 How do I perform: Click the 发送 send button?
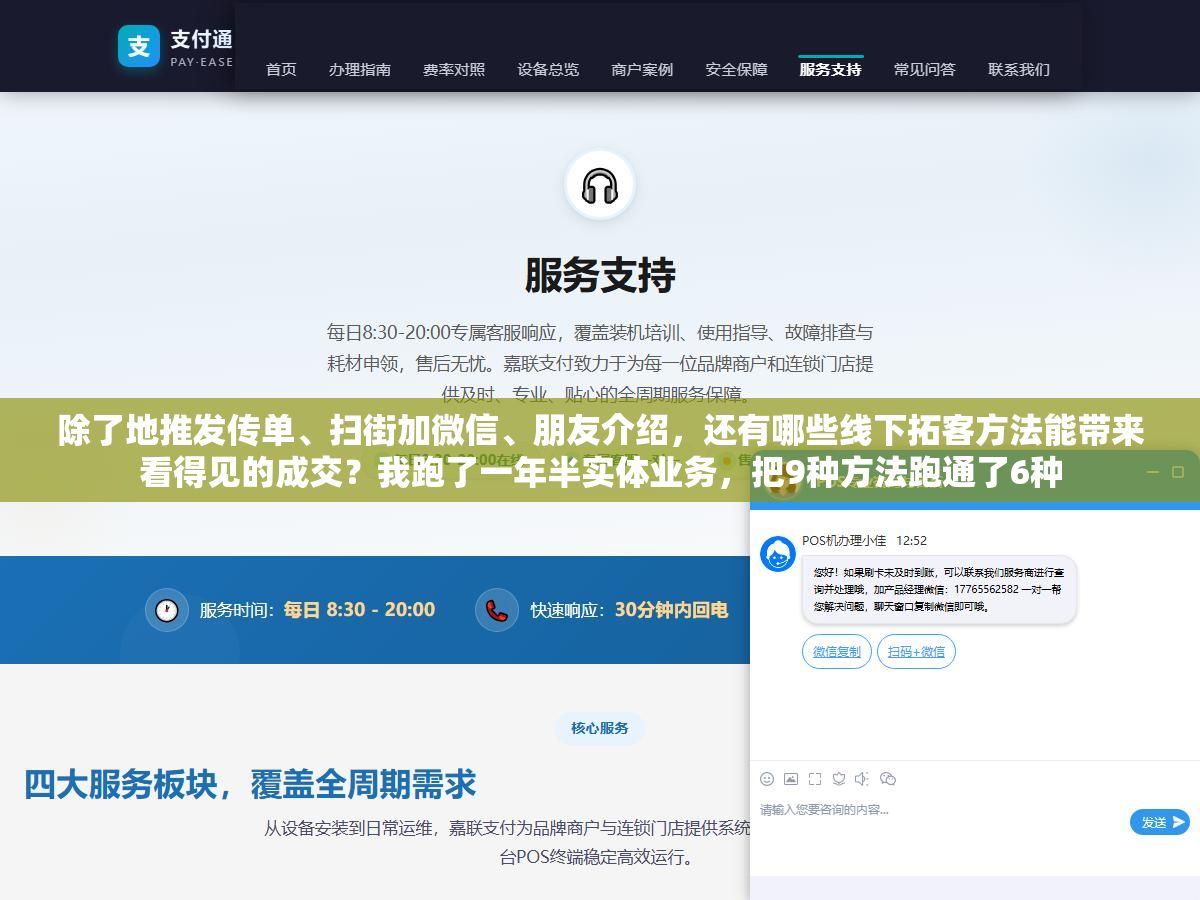point(1160,822)
